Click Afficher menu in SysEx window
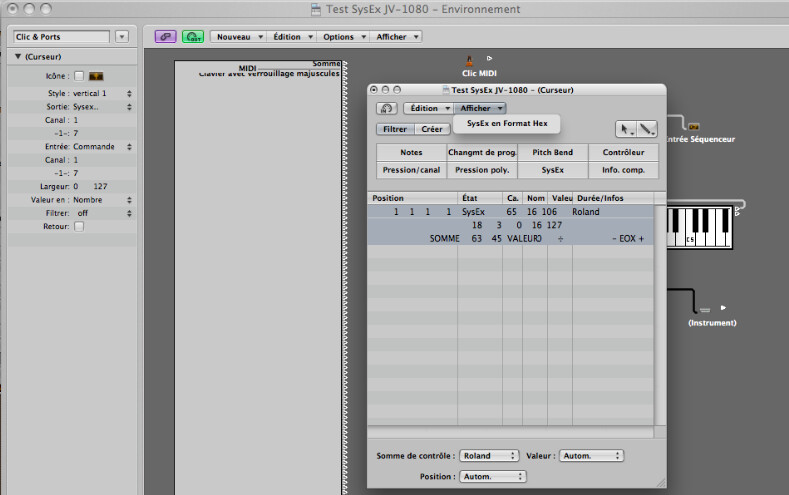The image size is (789, 495). [480, 108]
